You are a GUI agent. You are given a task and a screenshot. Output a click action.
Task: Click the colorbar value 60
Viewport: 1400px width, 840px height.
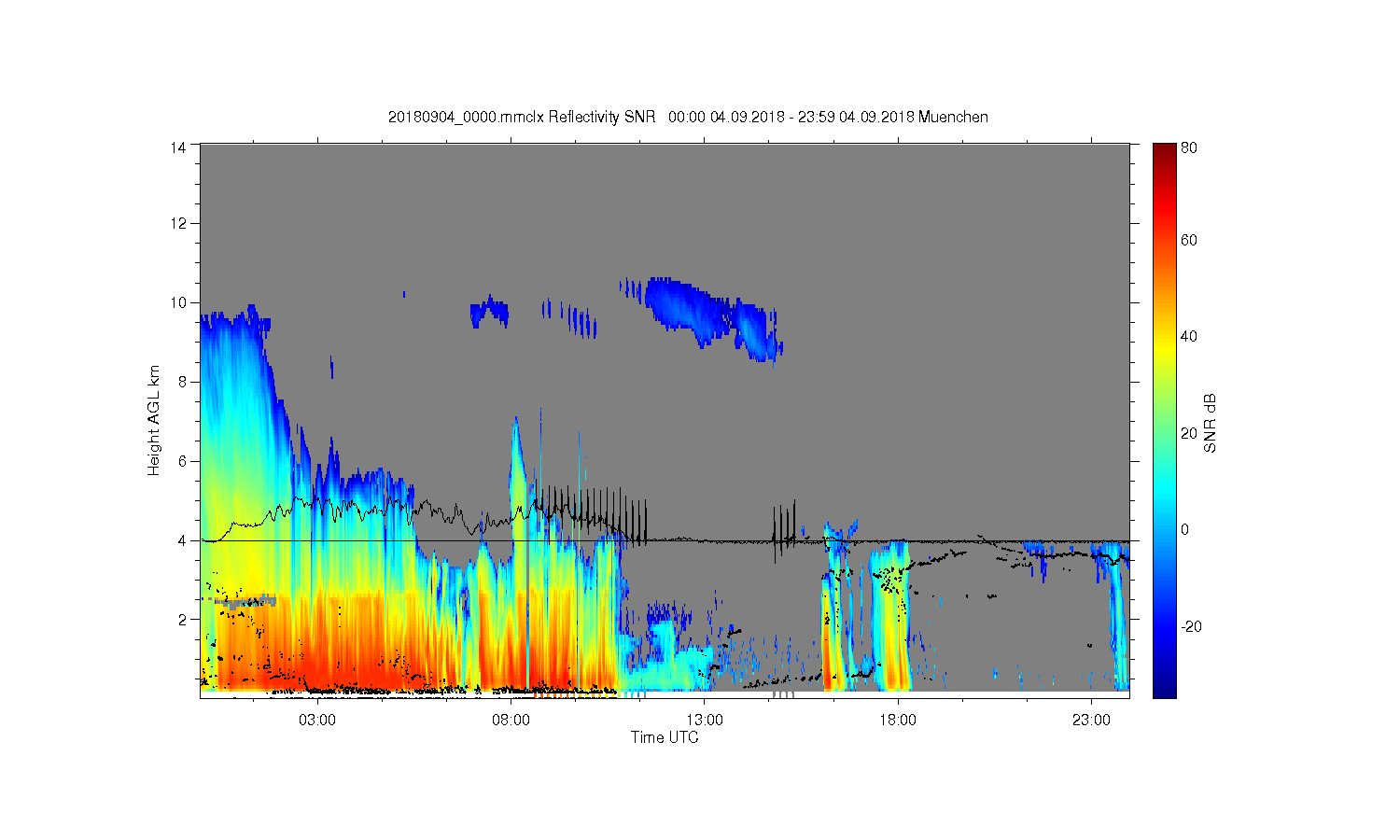pos(1189,240)
